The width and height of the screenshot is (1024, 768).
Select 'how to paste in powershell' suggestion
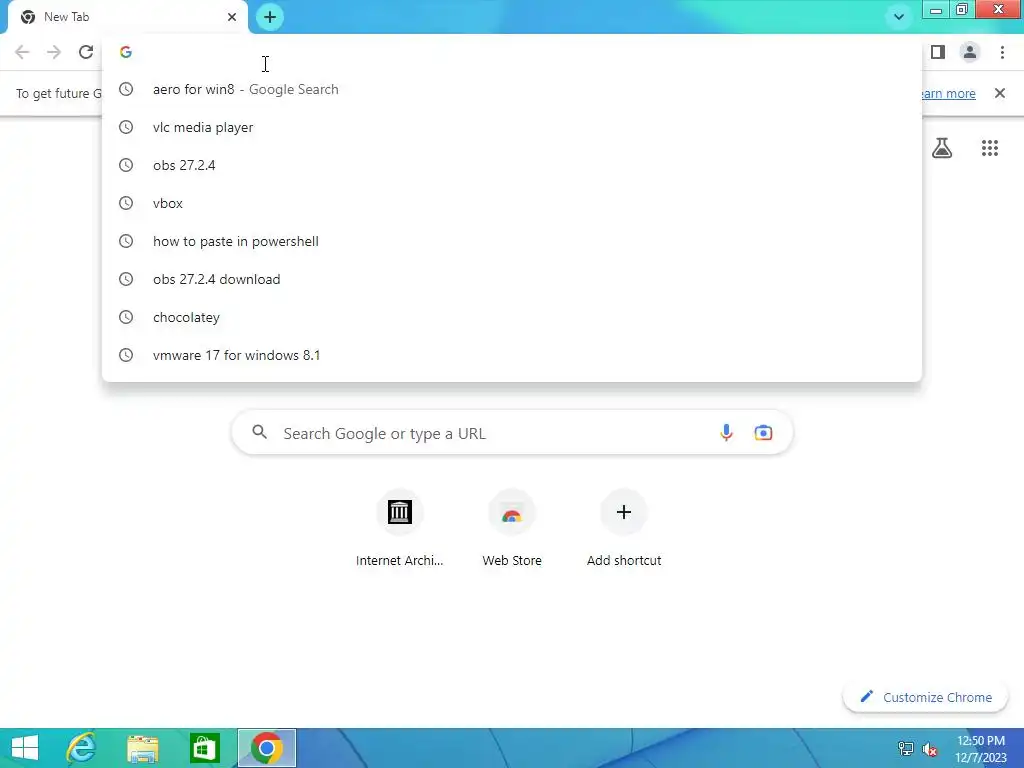[x=512, y=241]
